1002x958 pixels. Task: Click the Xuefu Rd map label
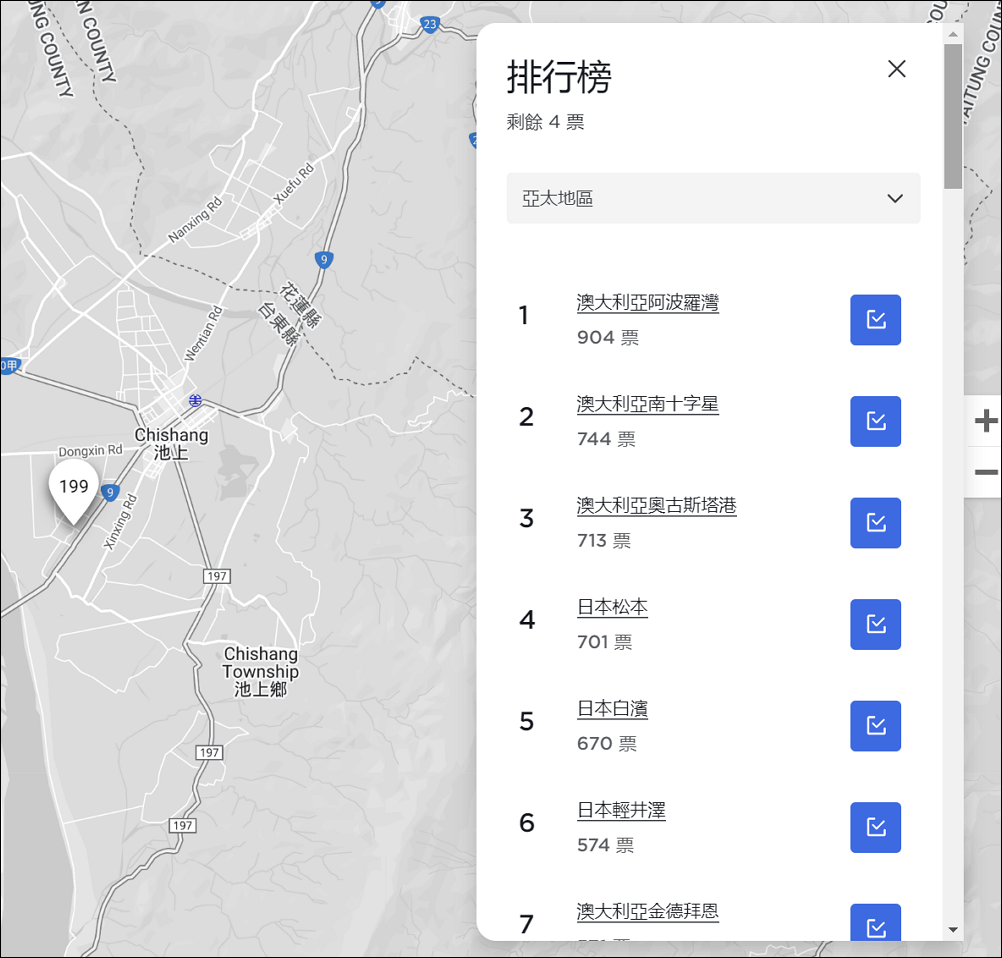coord(294,183)
